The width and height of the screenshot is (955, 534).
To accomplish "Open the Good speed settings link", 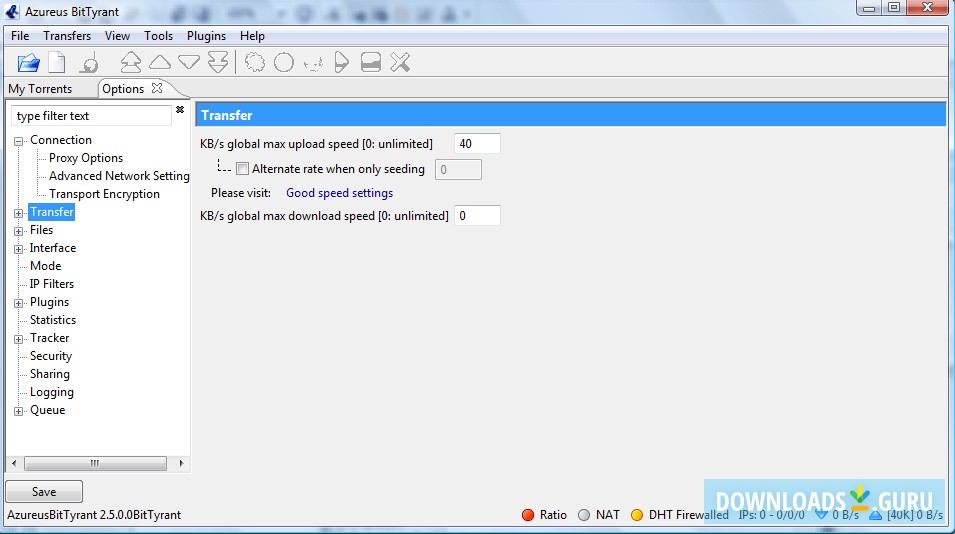I will tap(339, 193).
